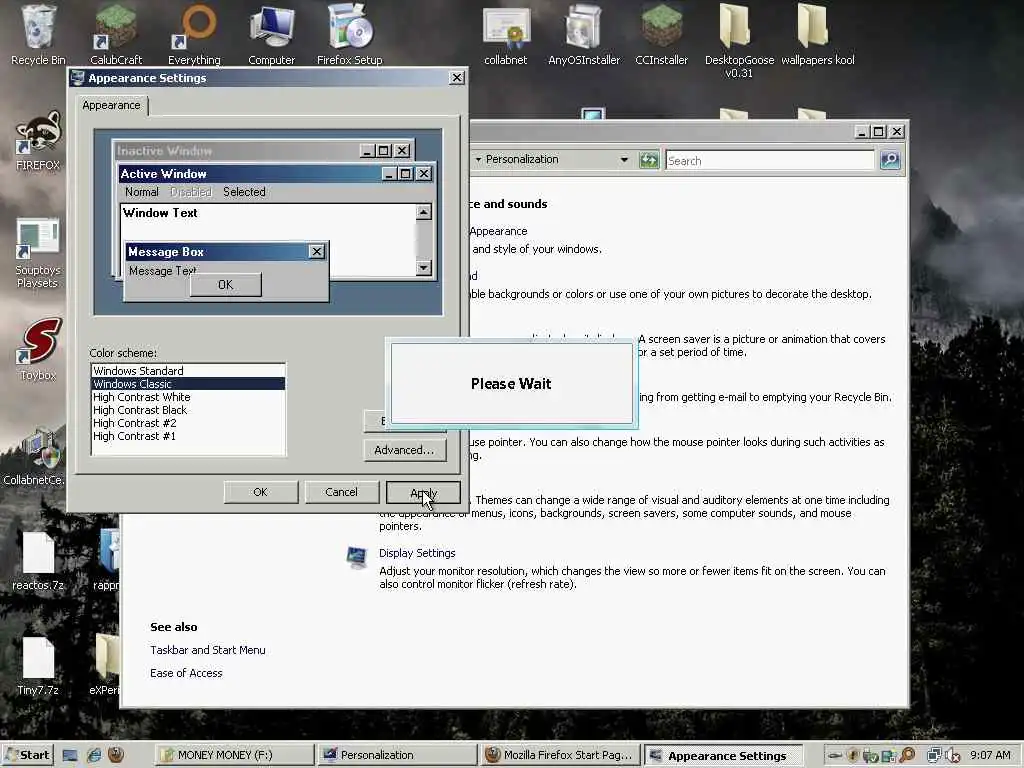Viewport: 1024px width, 768px height.
Task: Open the Advanced... appearance options
Action: (404, 450)
